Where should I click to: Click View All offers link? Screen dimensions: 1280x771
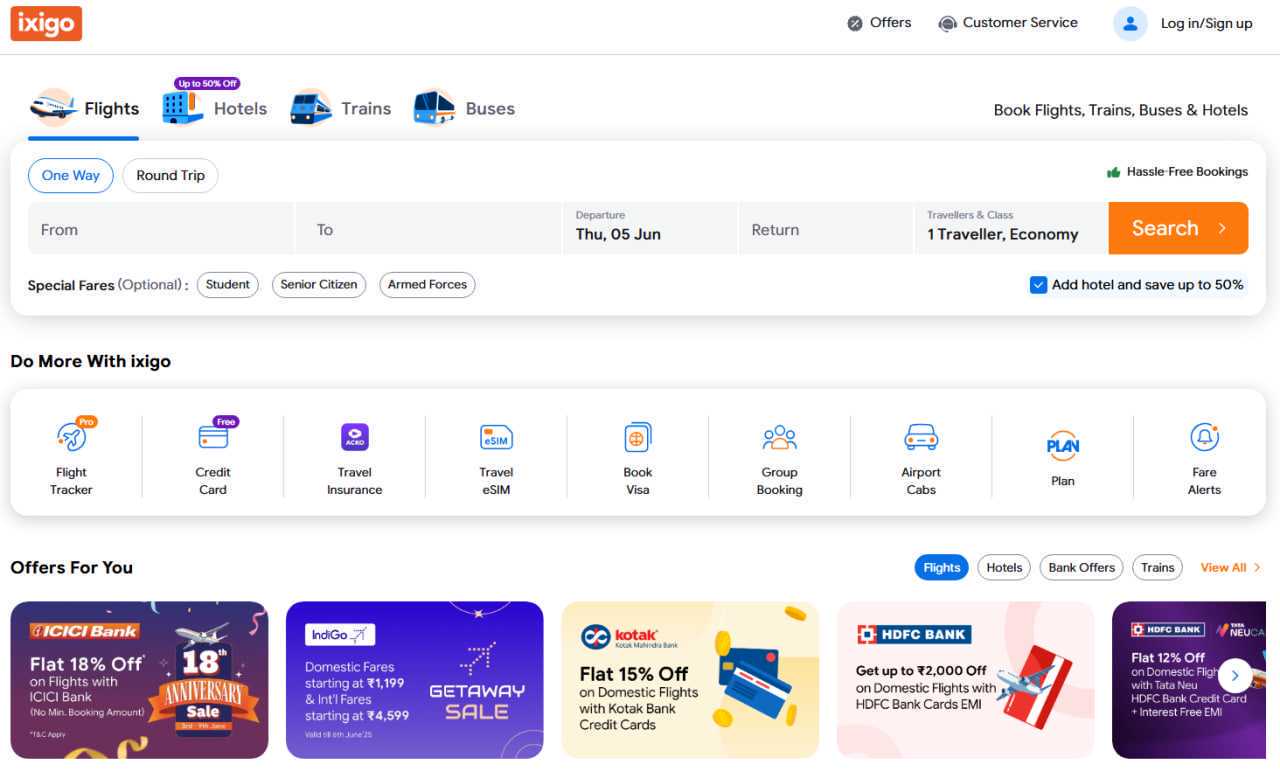point(1231,568)
